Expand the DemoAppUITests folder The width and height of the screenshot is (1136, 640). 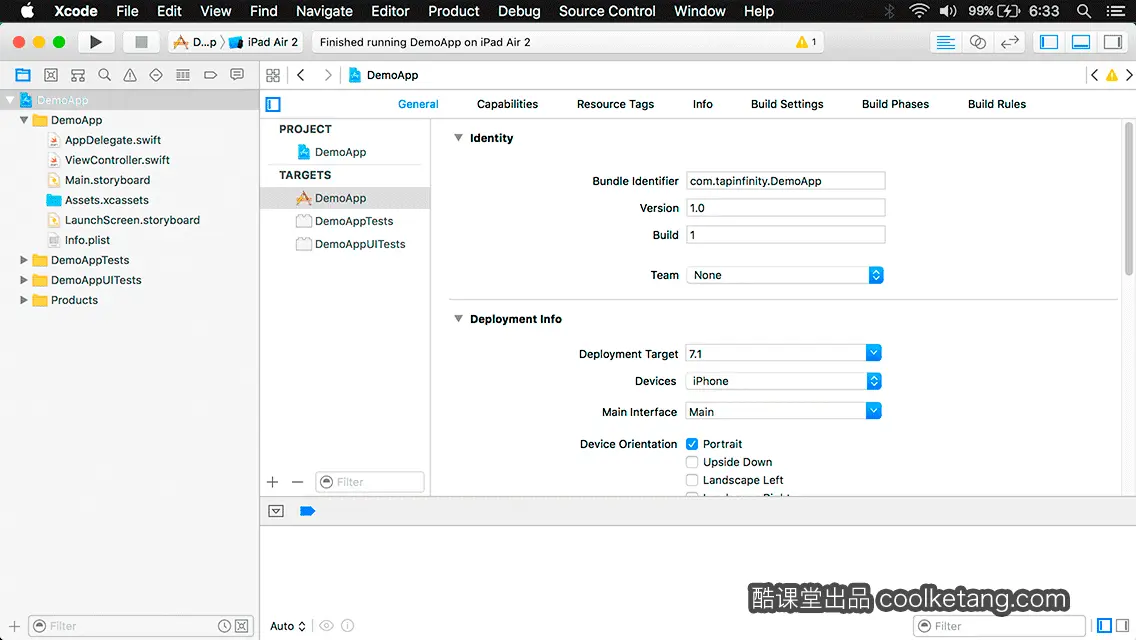click(x=24, y=280)
